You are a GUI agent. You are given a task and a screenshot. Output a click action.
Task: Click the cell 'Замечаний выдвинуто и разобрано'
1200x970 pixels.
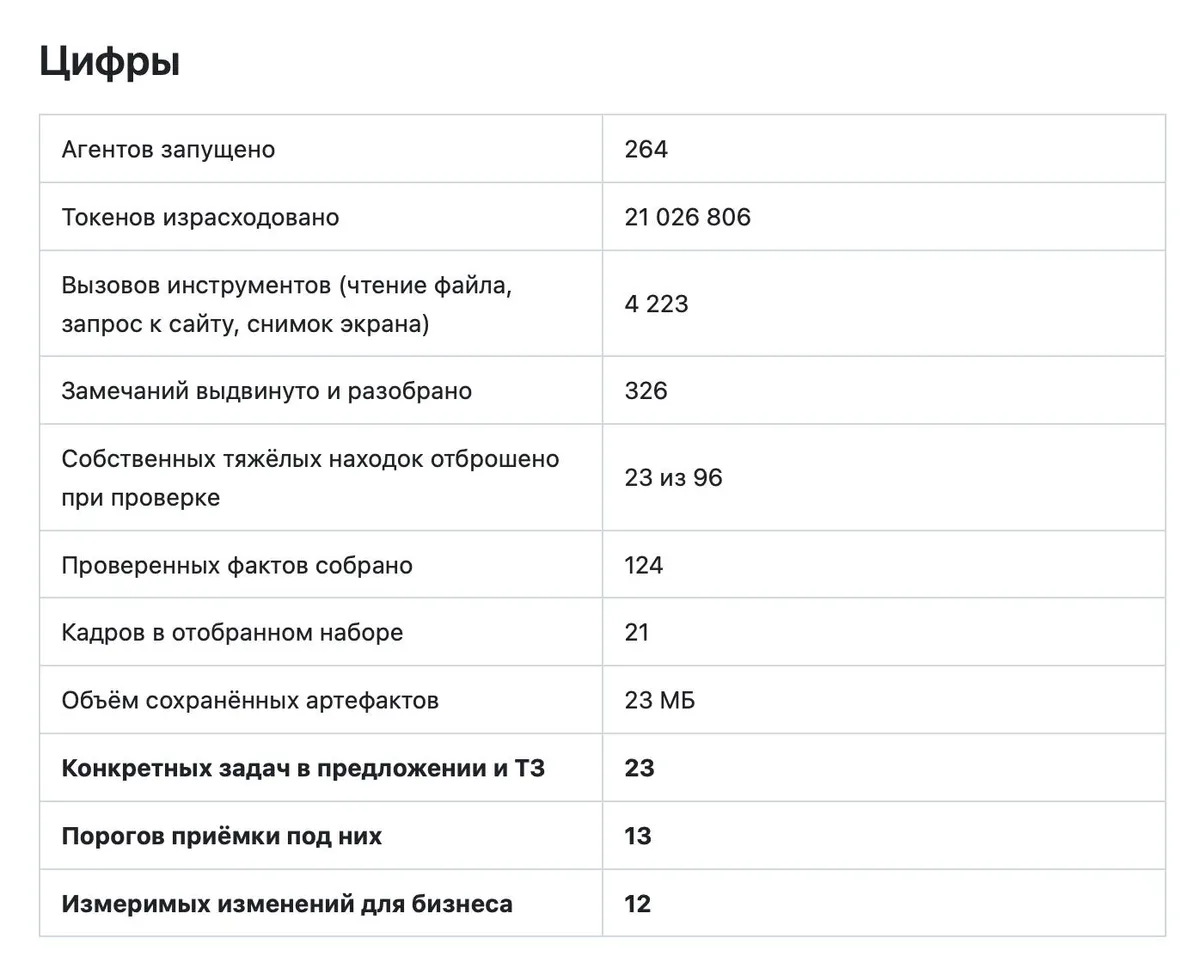321,391
